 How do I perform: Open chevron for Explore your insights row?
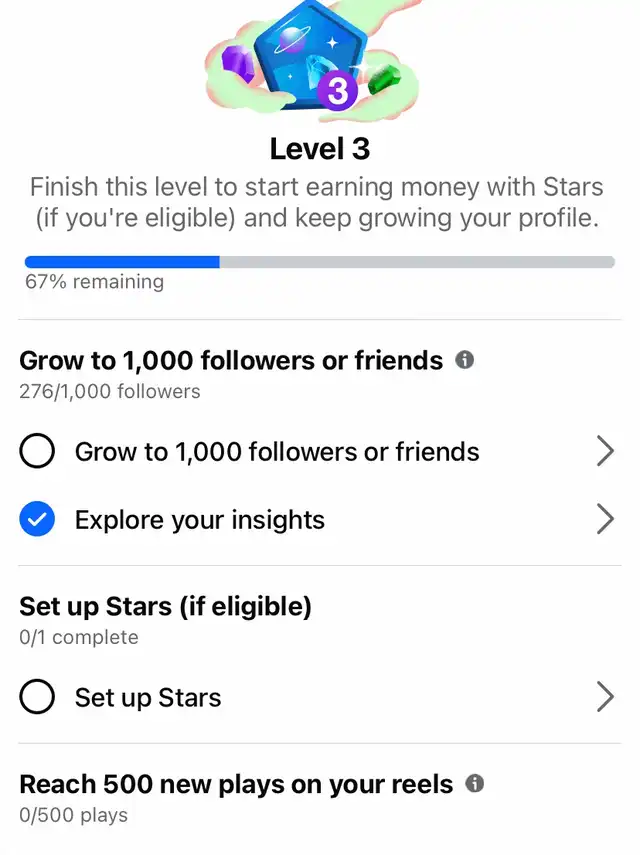point(605,519)
